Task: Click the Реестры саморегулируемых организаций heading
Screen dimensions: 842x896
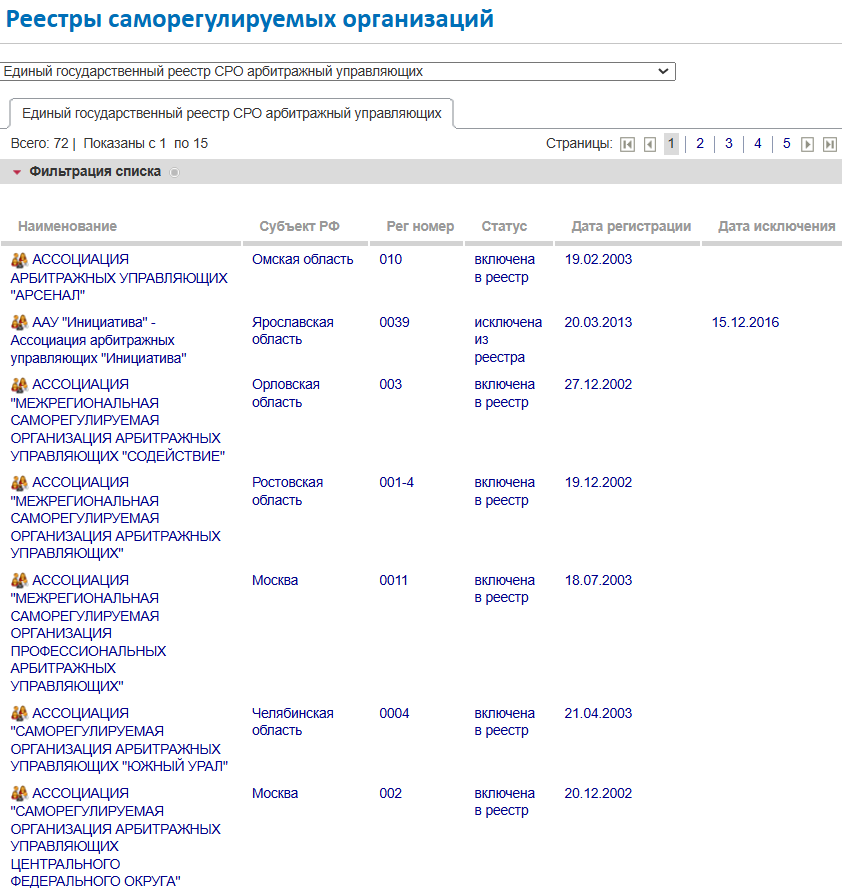Action: (x=250, y=19)
